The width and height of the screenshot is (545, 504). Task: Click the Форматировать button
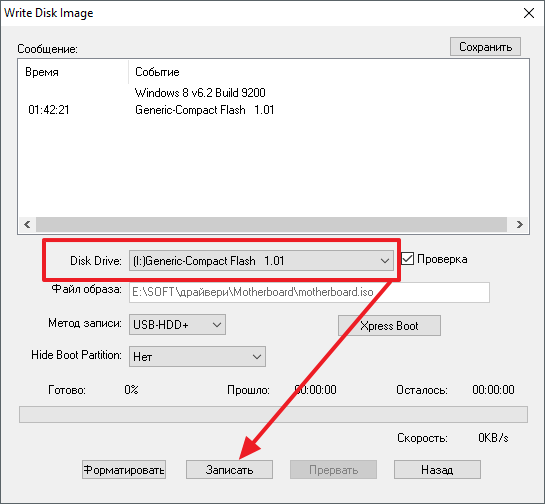(x=124, y=470)
